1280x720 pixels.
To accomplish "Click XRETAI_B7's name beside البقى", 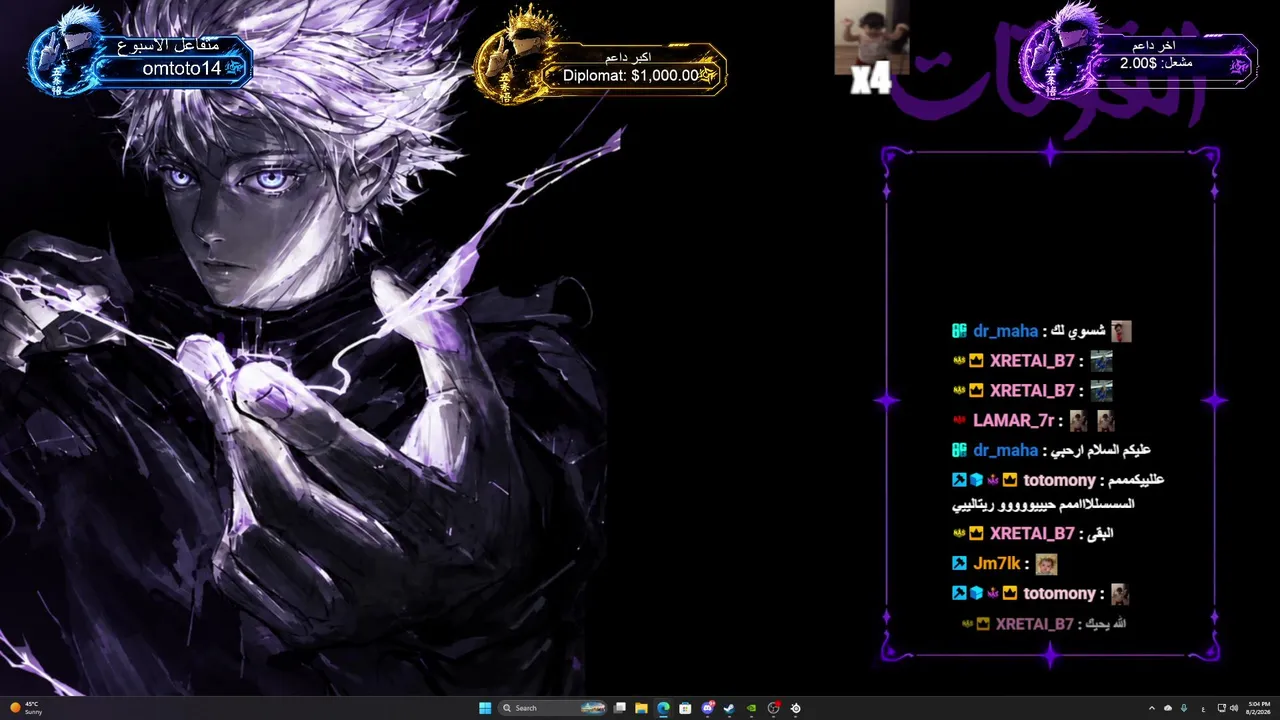I will [x=1032, y=534].
